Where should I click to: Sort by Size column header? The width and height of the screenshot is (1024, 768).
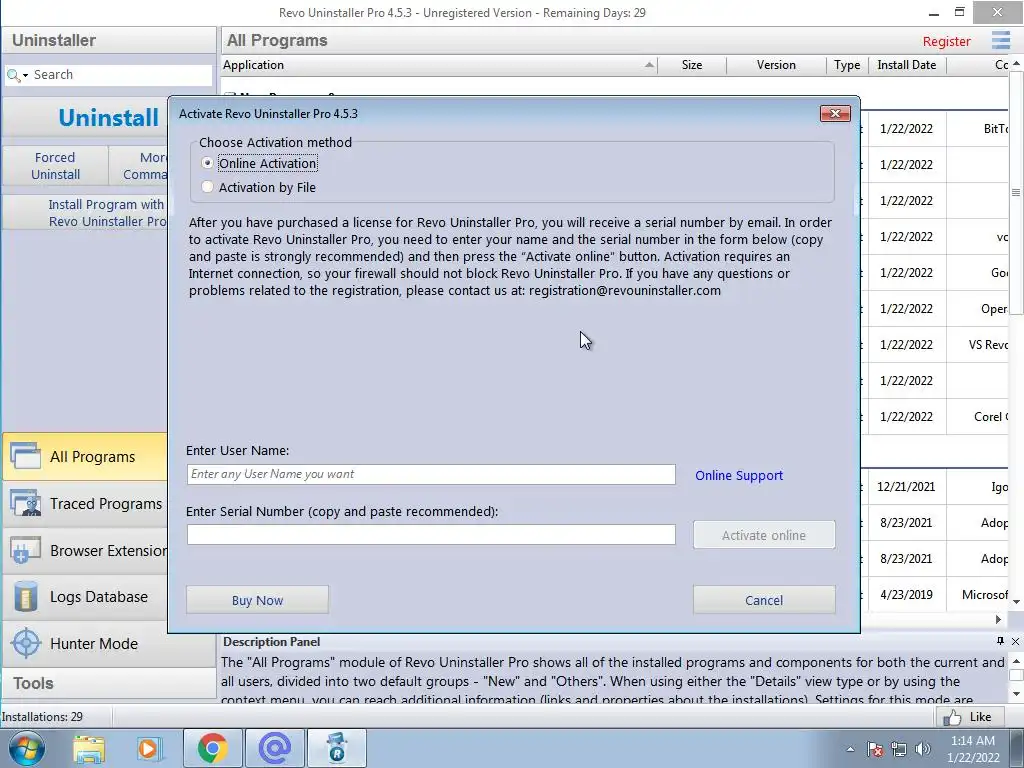692,65
